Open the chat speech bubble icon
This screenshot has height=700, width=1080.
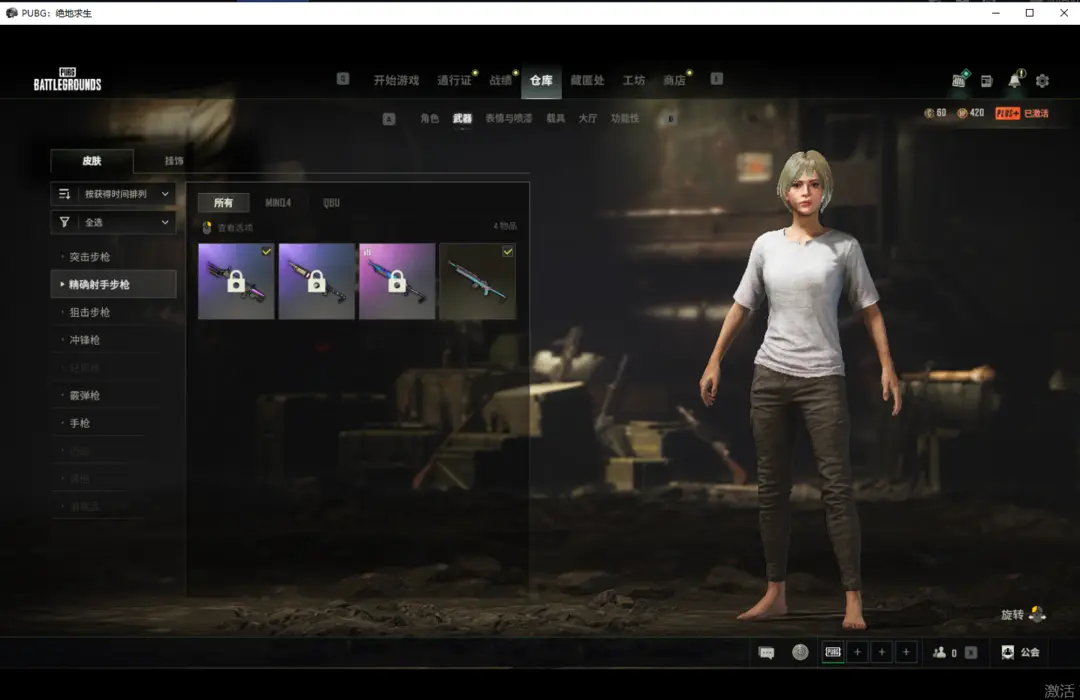tap(766, 652)
